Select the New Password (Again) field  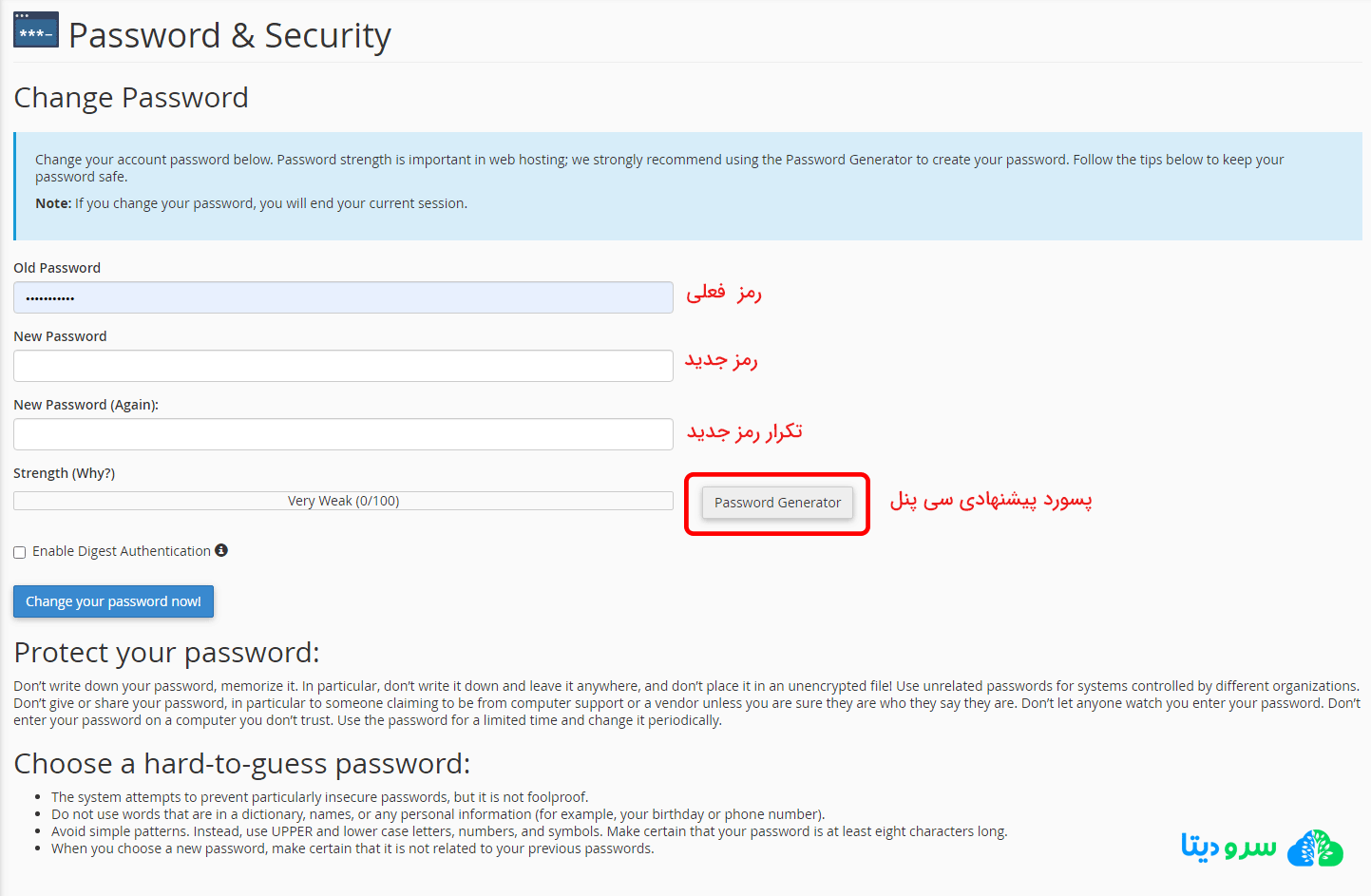[x=343, y=434]
